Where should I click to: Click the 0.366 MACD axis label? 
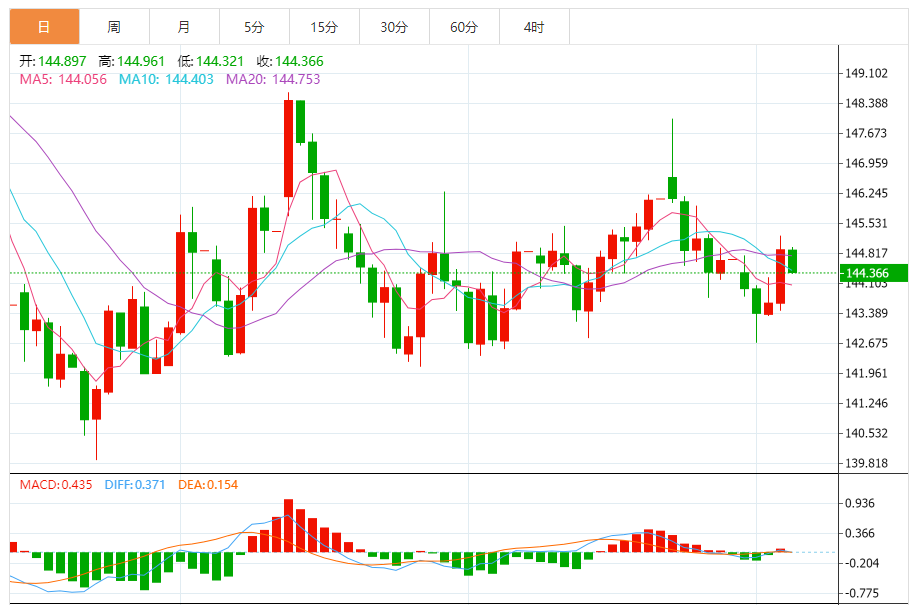point(859,533)
